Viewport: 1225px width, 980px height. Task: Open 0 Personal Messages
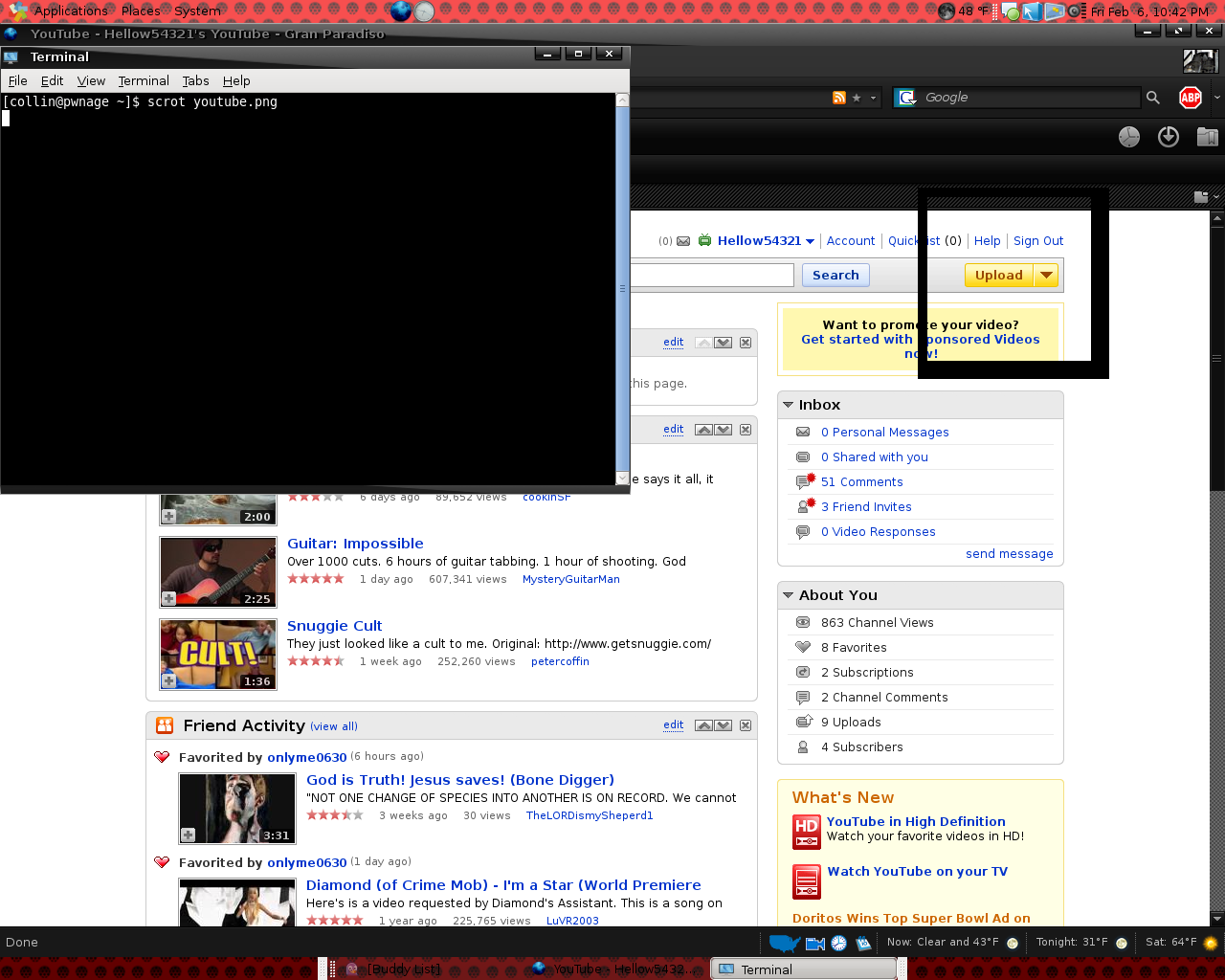click(x=885, y=433)
